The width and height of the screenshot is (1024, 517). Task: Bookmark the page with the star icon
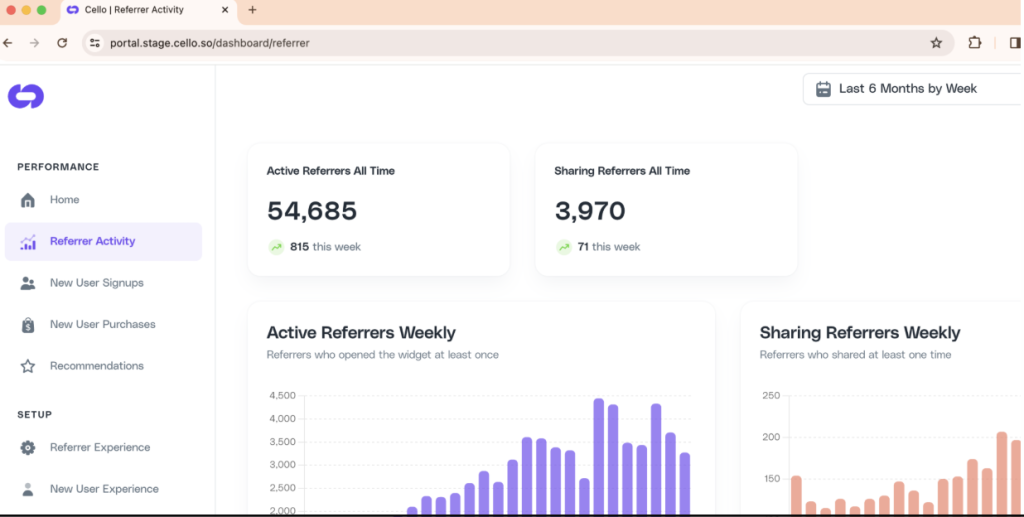(x=936, y=43)
